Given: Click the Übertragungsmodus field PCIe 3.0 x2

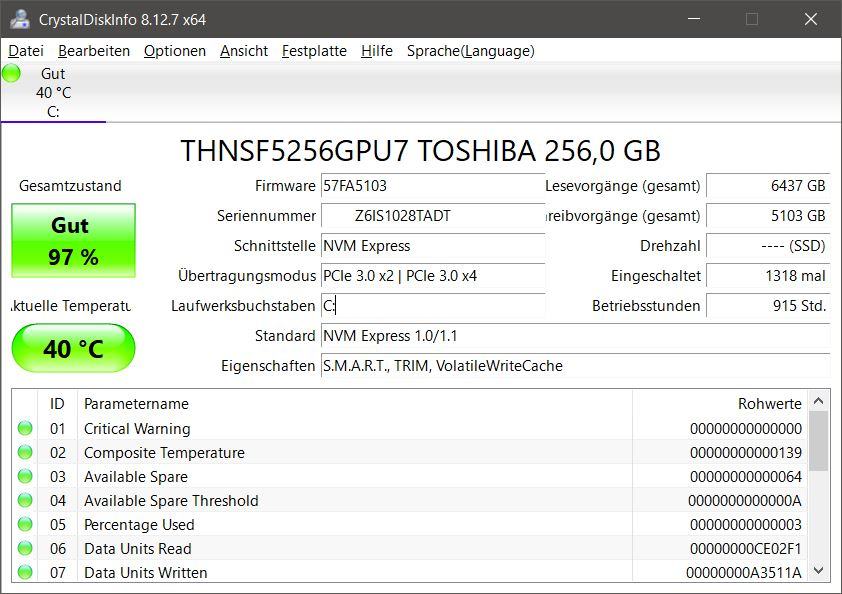Looking at the screenshot, I should [x=433, y=276].
